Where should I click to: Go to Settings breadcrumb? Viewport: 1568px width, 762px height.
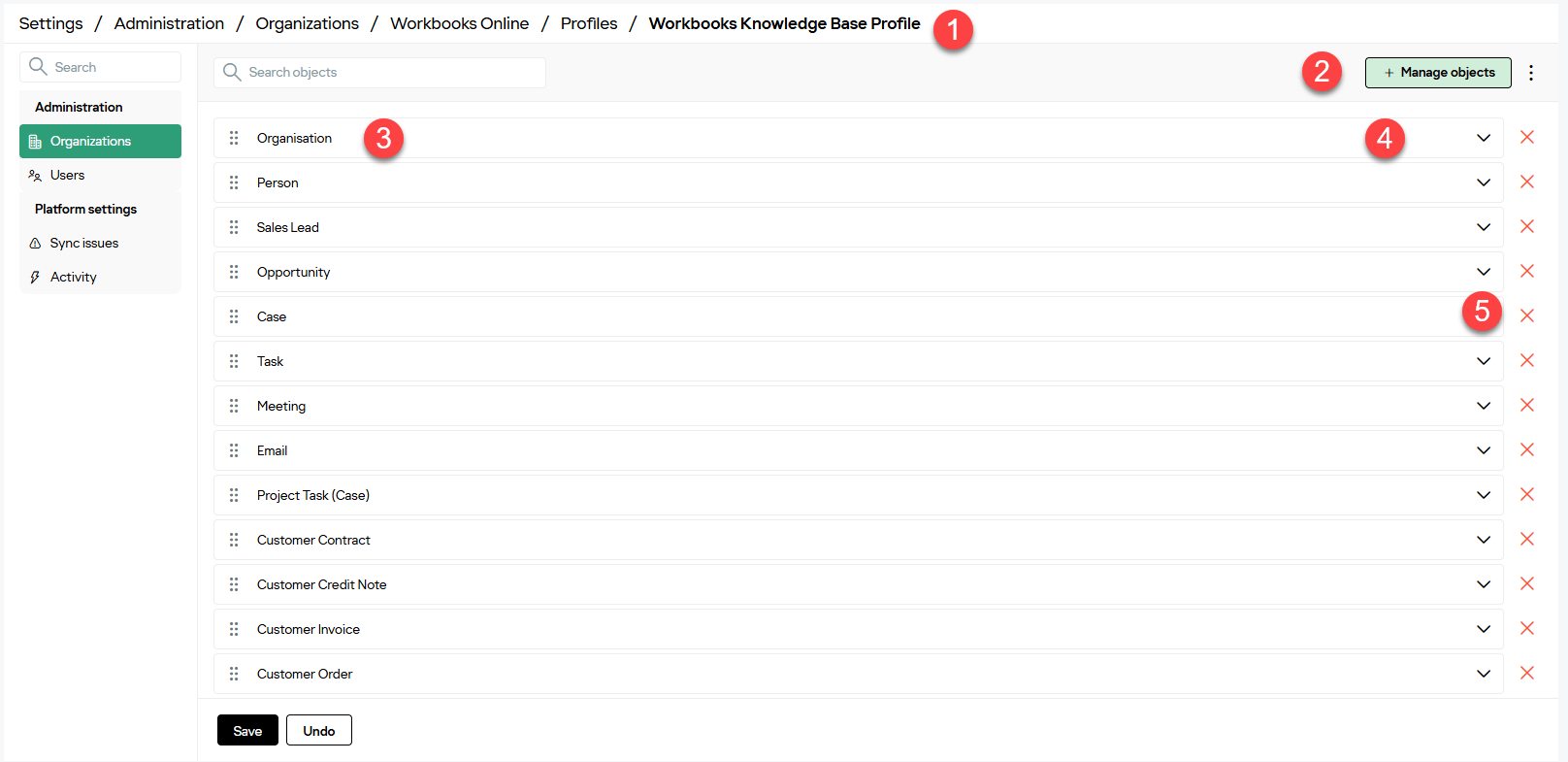[50, 23]
